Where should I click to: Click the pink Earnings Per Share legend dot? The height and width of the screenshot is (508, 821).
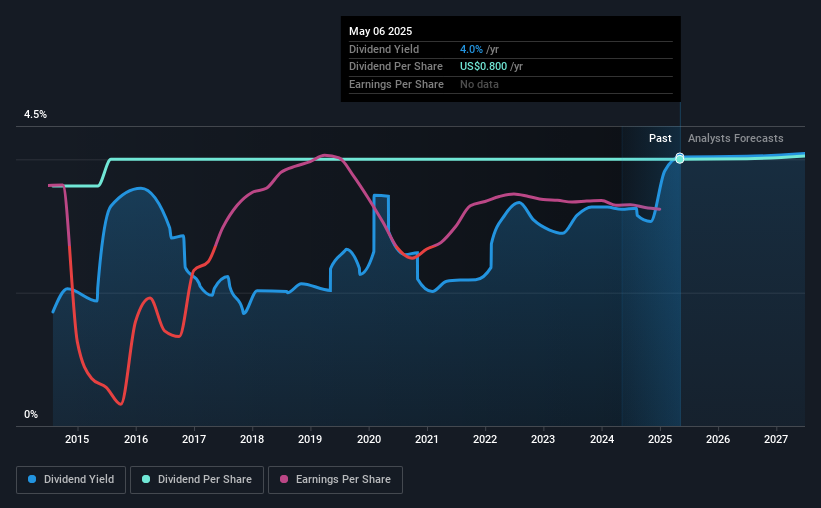click(x=284, y=479)
